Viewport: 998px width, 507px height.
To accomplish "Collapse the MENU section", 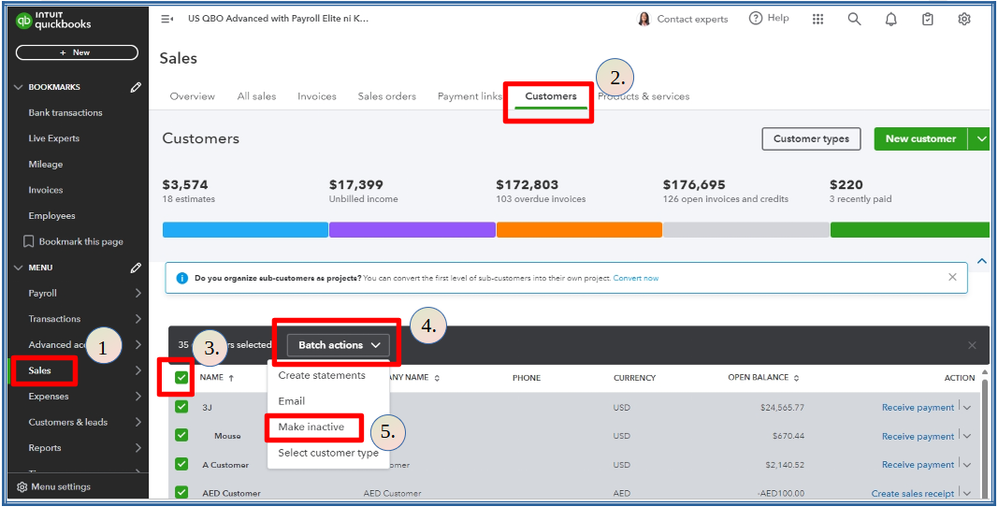I will [x=18, y=268].
